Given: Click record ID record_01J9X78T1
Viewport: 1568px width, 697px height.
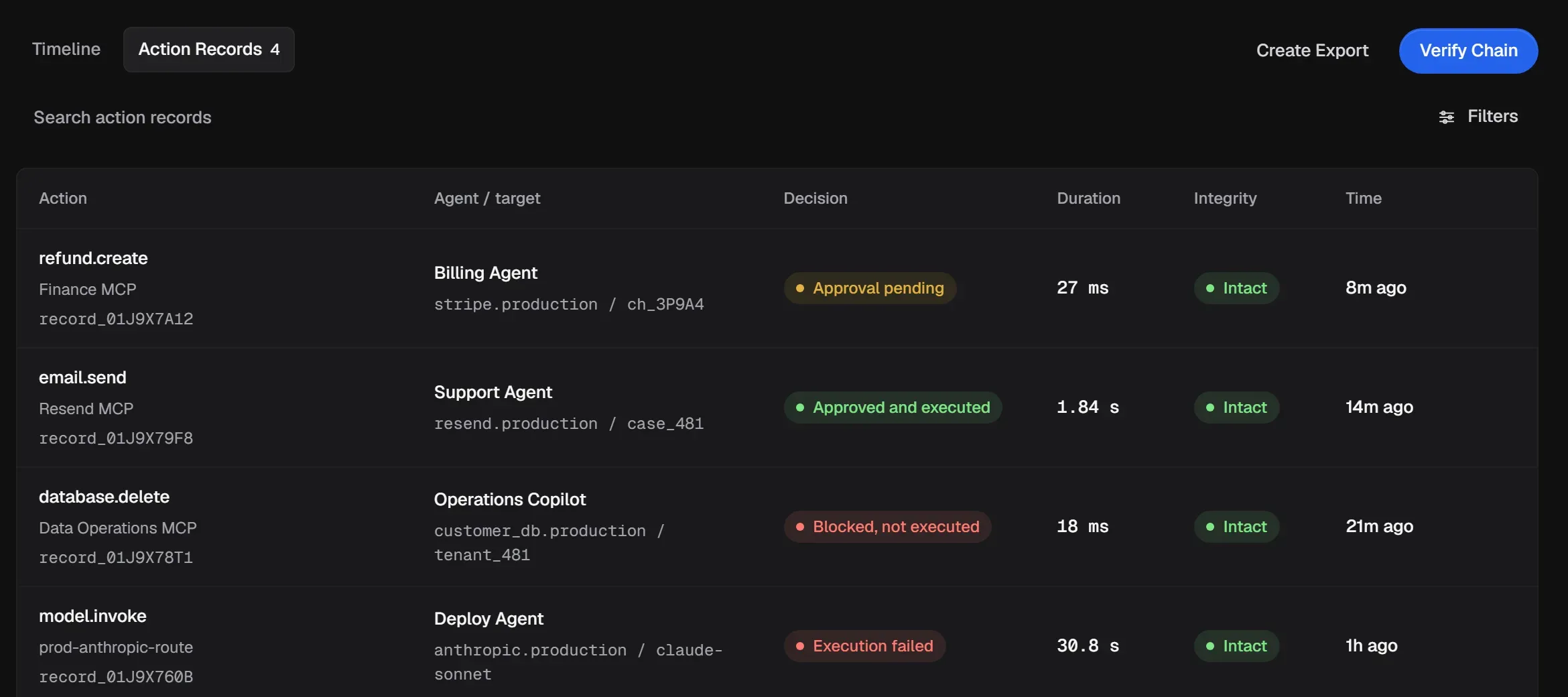Looking at the screenshot, I should point(116,558).
